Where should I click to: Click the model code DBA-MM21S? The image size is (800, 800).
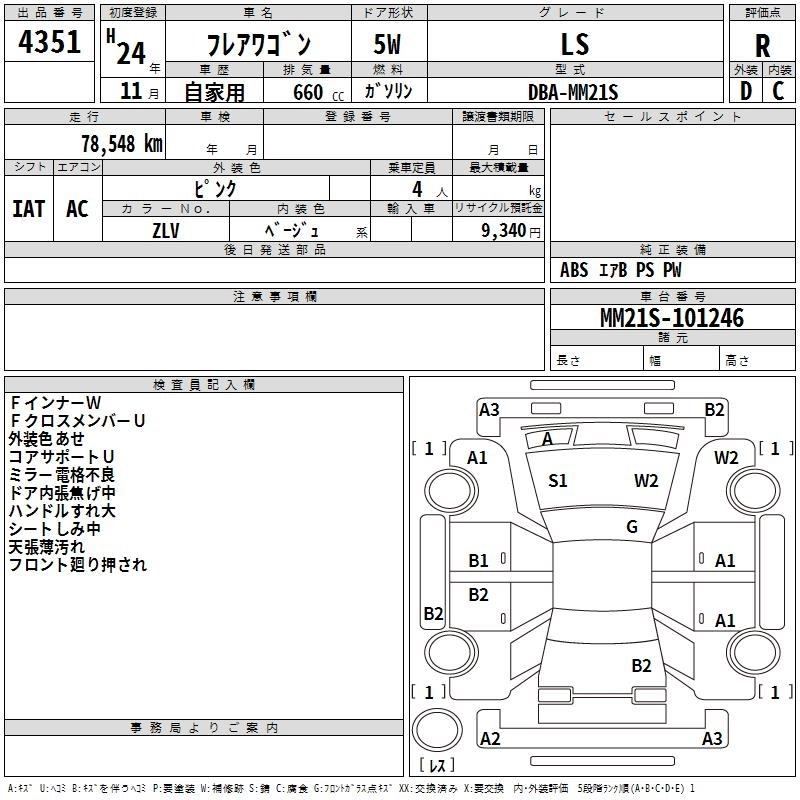(573, 92)
